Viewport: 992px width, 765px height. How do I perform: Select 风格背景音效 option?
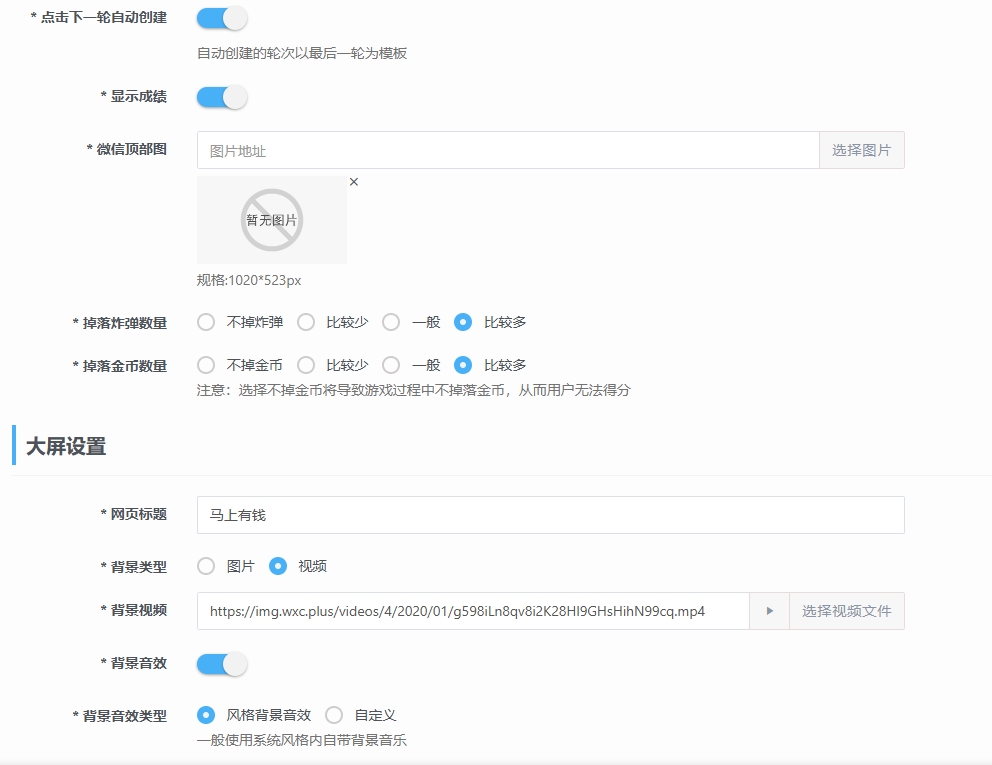(205, 714)
